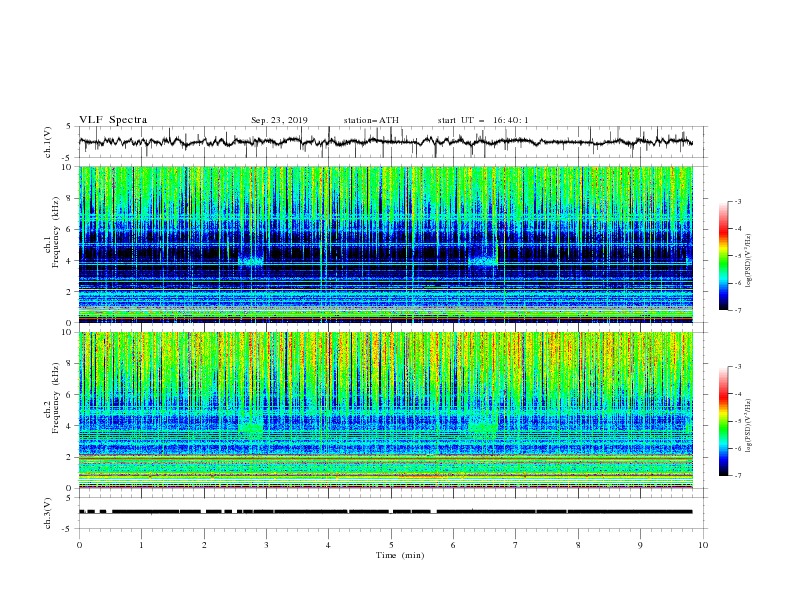Click time axis tick label "2"

pyautogui.click(x=204, y=545)
